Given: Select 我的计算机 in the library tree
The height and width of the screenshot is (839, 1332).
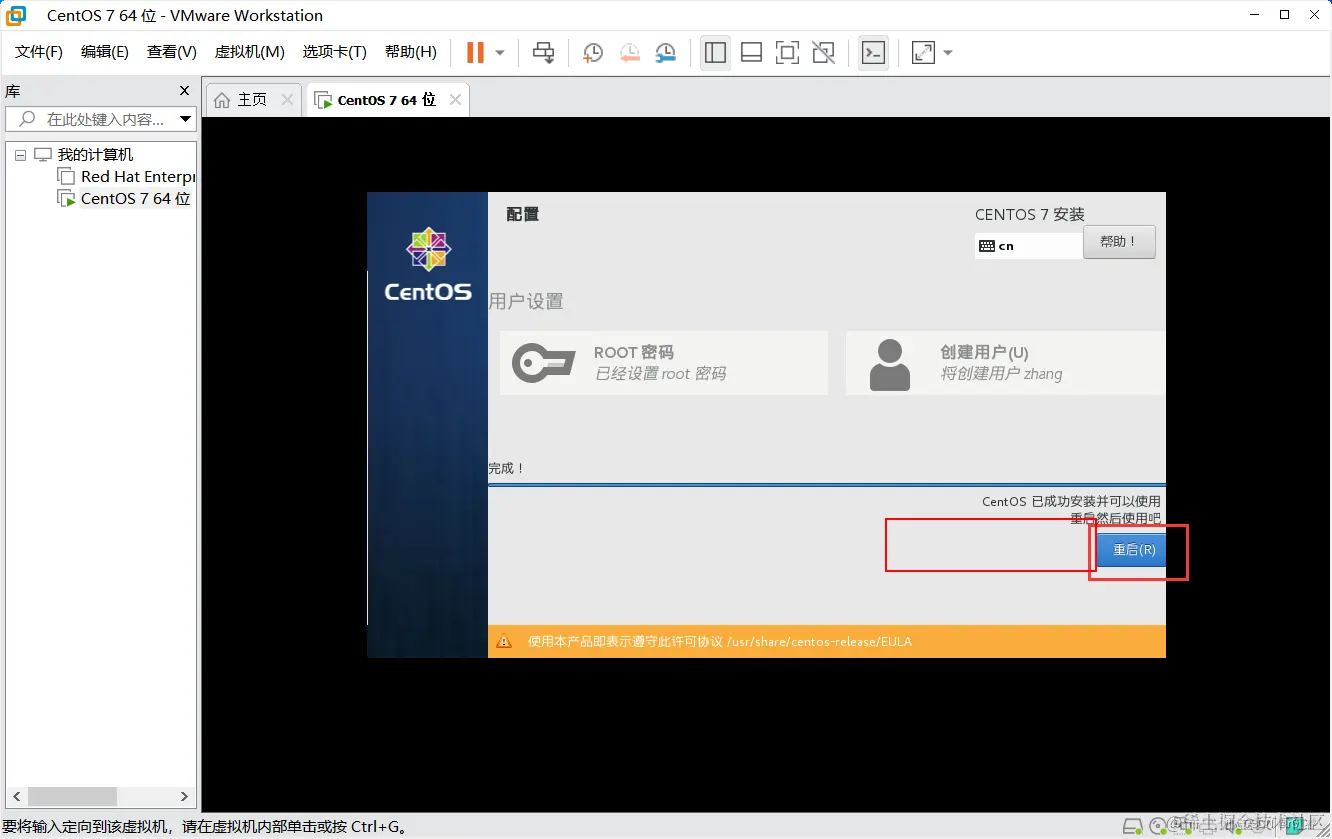Looking at the screenshot, I should 95,155.
